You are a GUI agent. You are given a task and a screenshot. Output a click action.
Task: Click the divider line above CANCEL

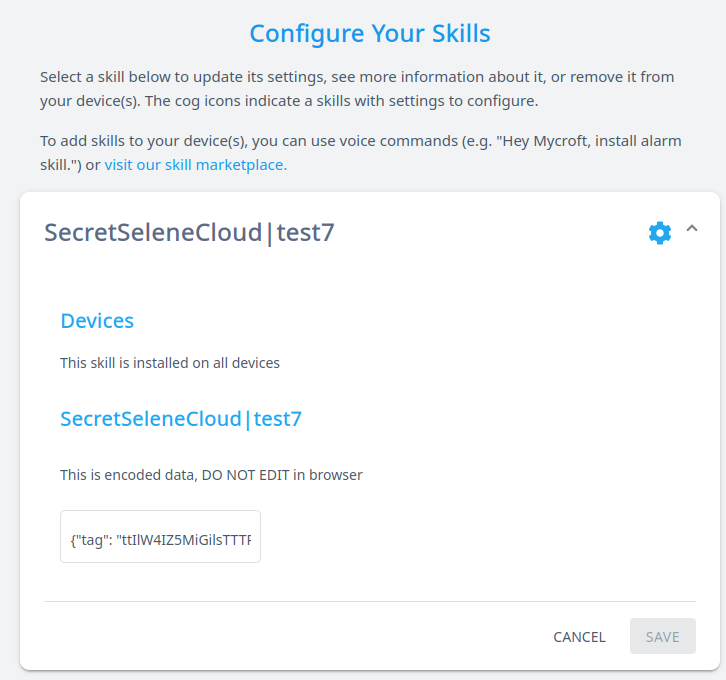click(370, 601)
